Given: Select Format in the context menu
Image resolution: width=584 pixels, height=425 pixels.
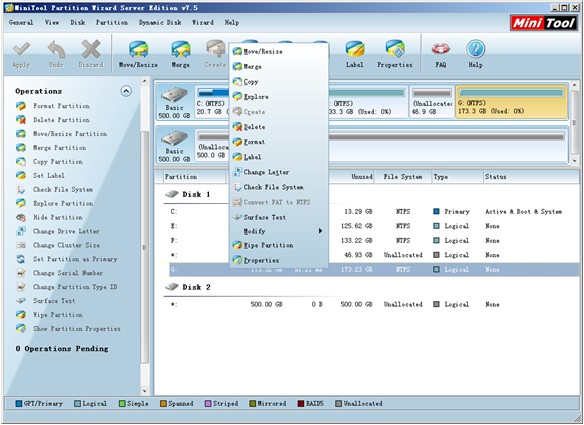Looking at the screenshot, I should (x=279, y=142).
